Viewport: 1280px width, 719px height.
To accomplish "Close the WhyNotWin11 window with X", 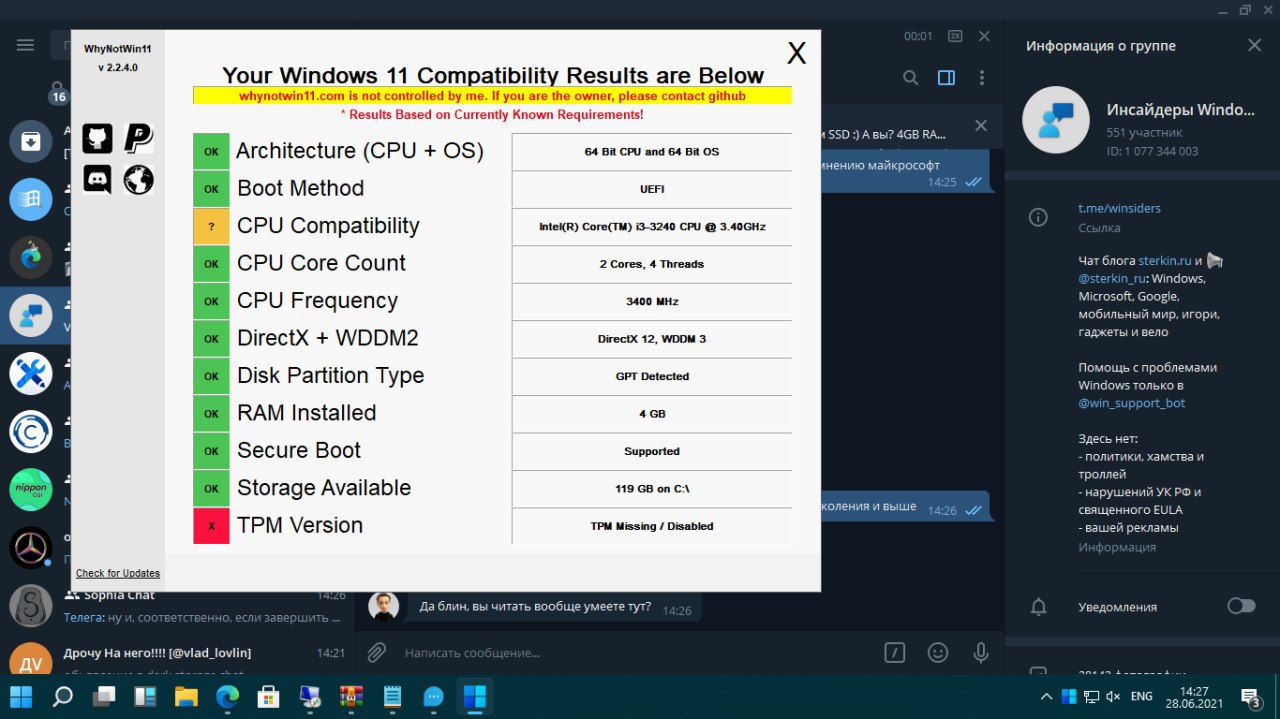I will (796, 53).
